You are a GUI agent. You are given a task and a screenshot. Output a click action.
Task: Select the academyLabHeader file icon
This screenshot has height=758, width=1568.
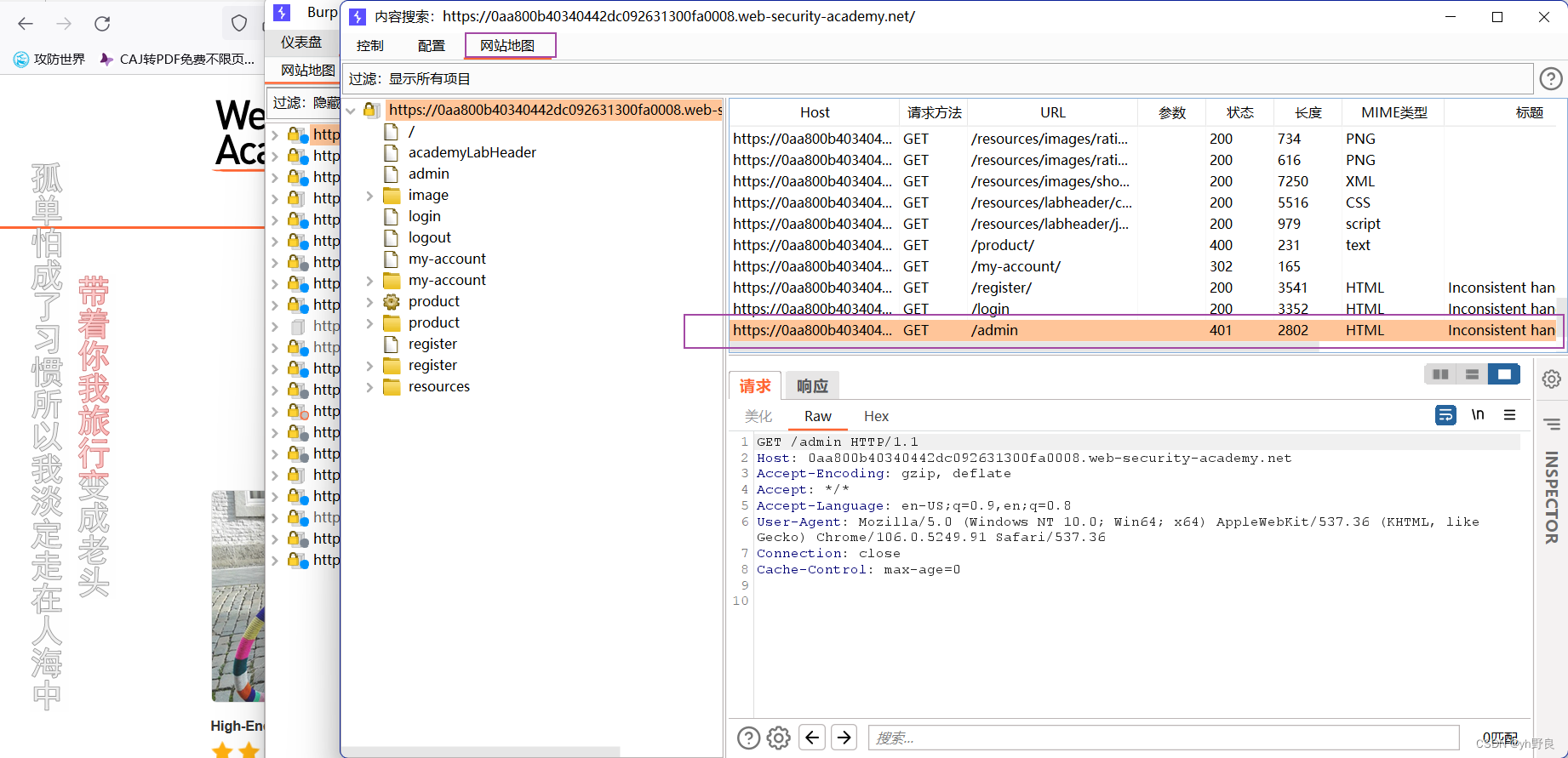[392, 152]
